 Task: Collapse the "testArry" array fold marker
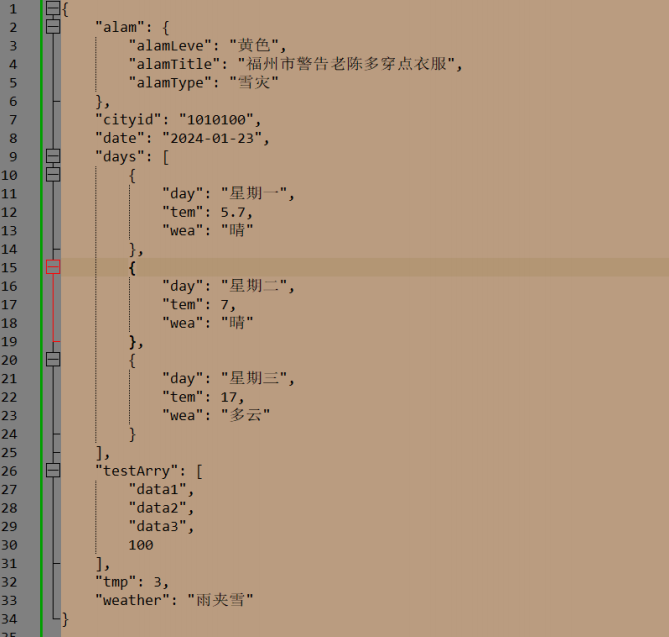coord(53,471)
